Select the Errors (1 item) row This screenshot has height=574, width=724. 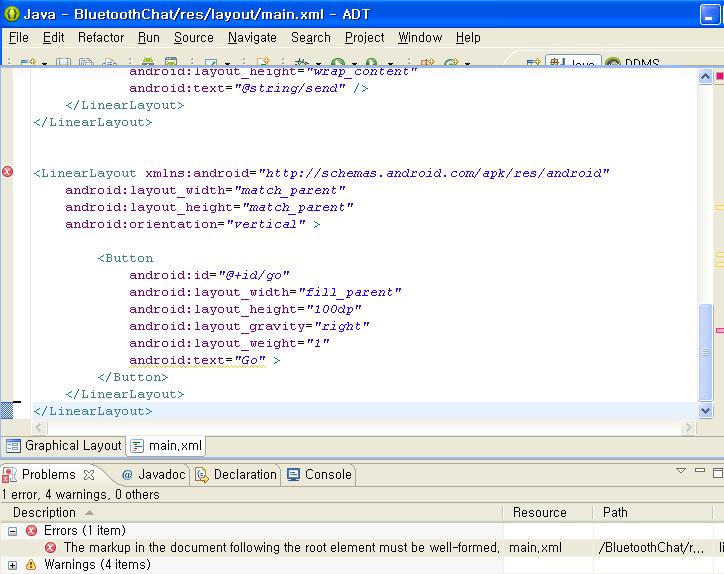click(x=362, y=531)
